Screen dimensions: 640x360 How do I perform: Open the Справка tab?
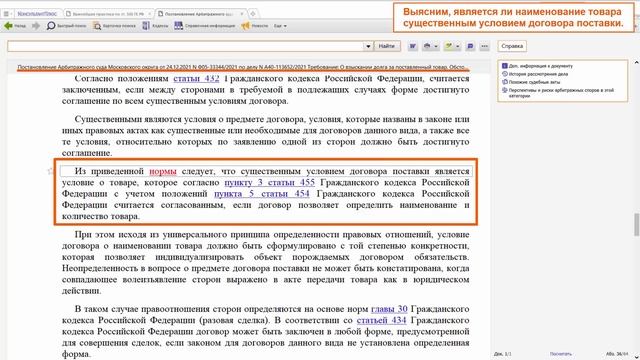click(x=512, y=46)
